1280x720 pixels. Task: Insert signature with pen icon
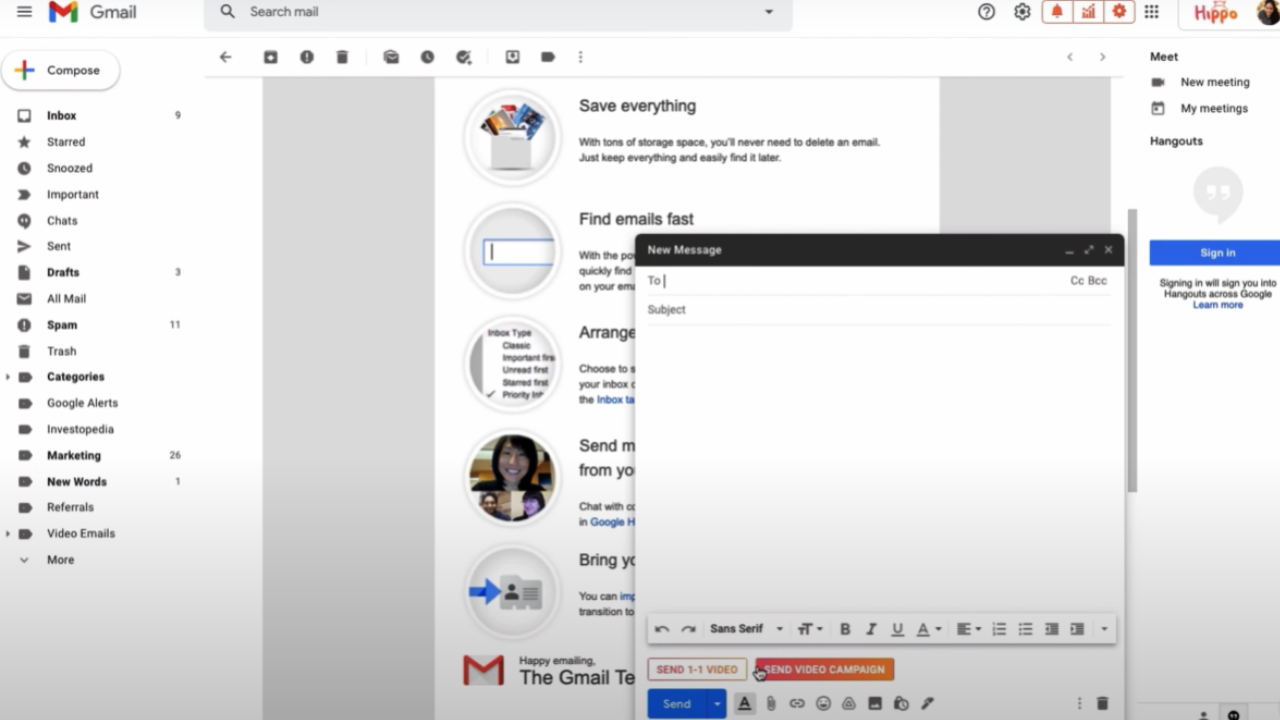[927, 704]
